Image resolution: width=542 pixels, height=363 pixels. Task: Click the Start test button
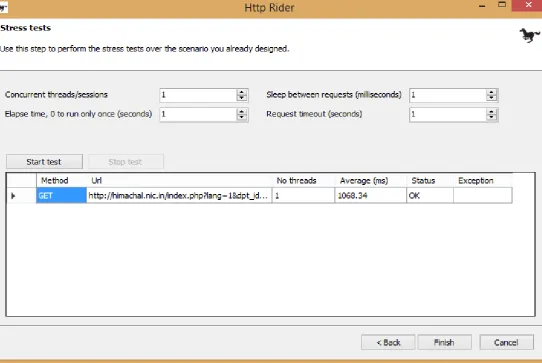pyautogui.click(x=44, y=162)
